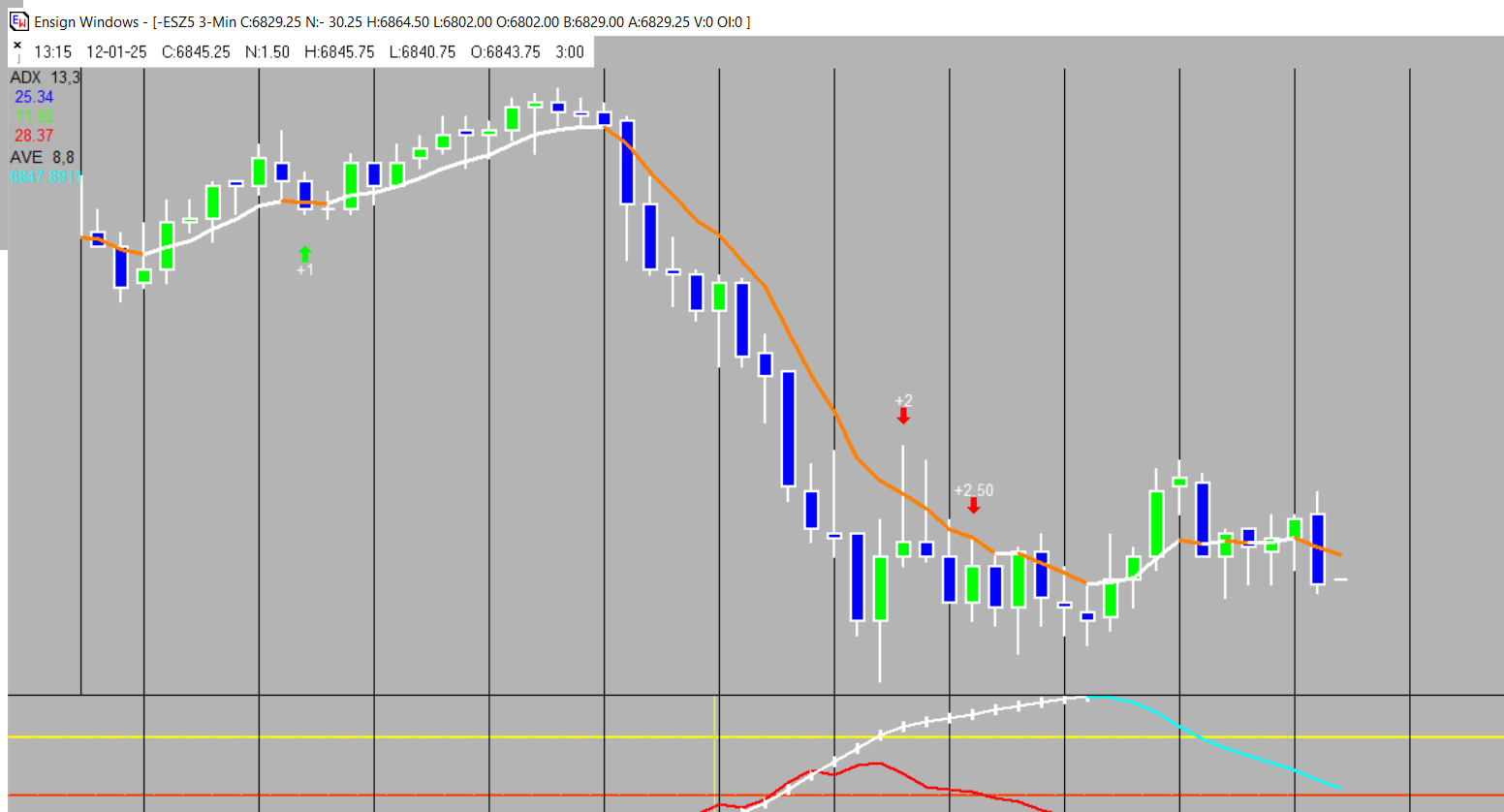
Task: Click the green up arrow +1 marker
Action: pos(305,255)
